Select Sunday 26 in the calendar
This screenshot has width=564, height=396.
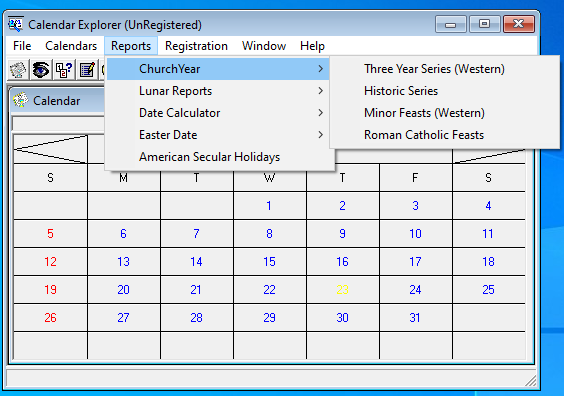coord(50,318)
